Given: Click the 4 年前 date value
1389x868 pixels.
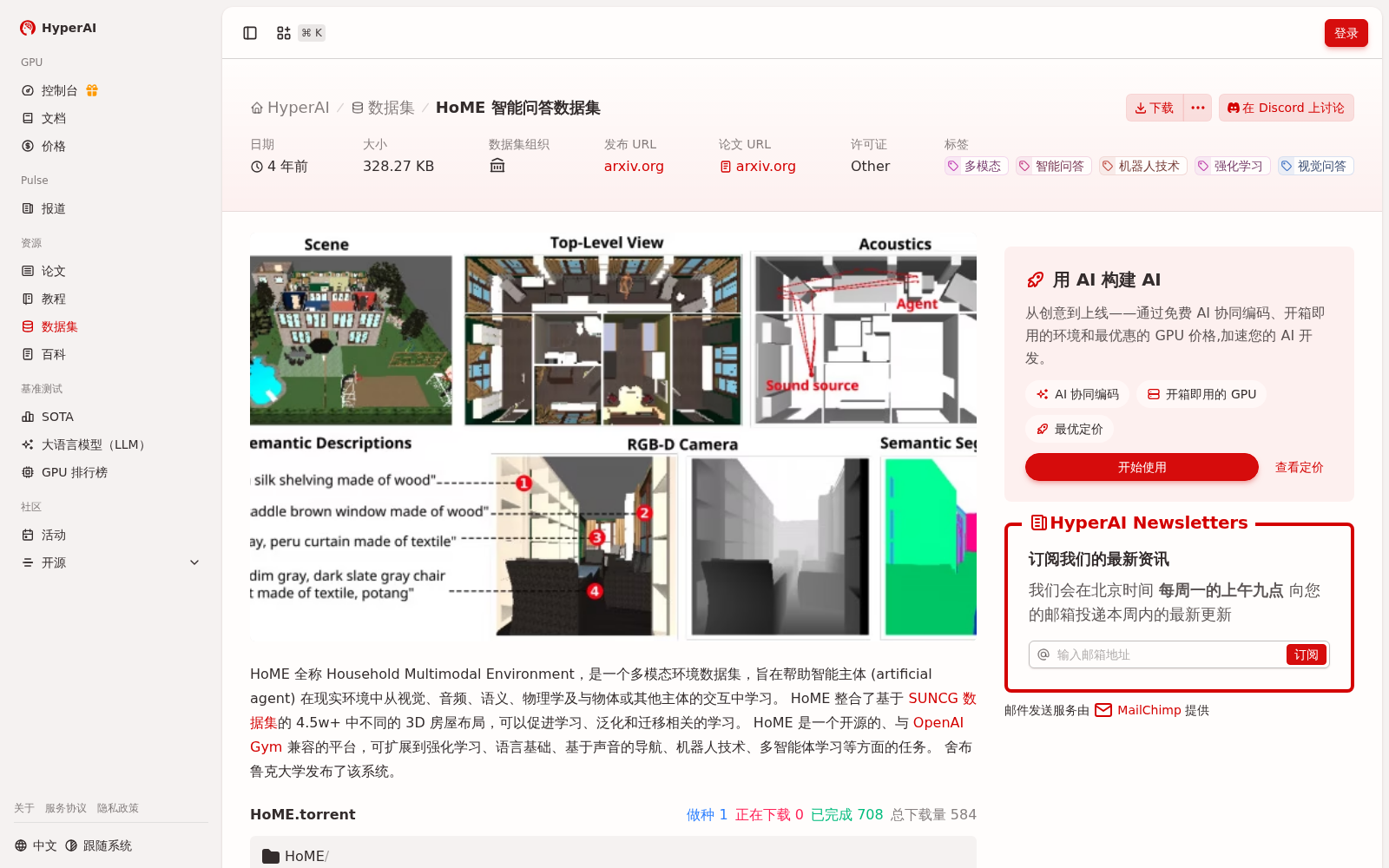Looking at the screenshot, I should point(280,166).
